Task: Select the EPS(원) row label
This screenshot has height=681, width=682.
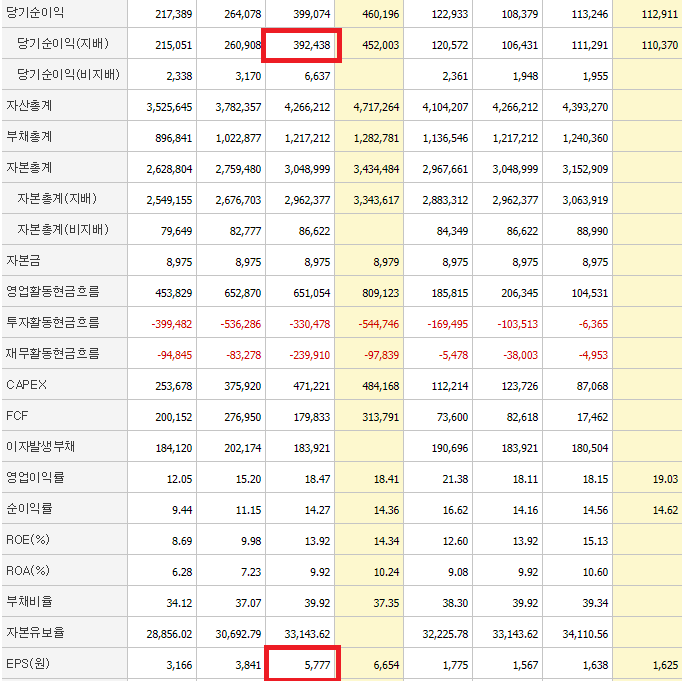Action: click(x=28, y=664)
